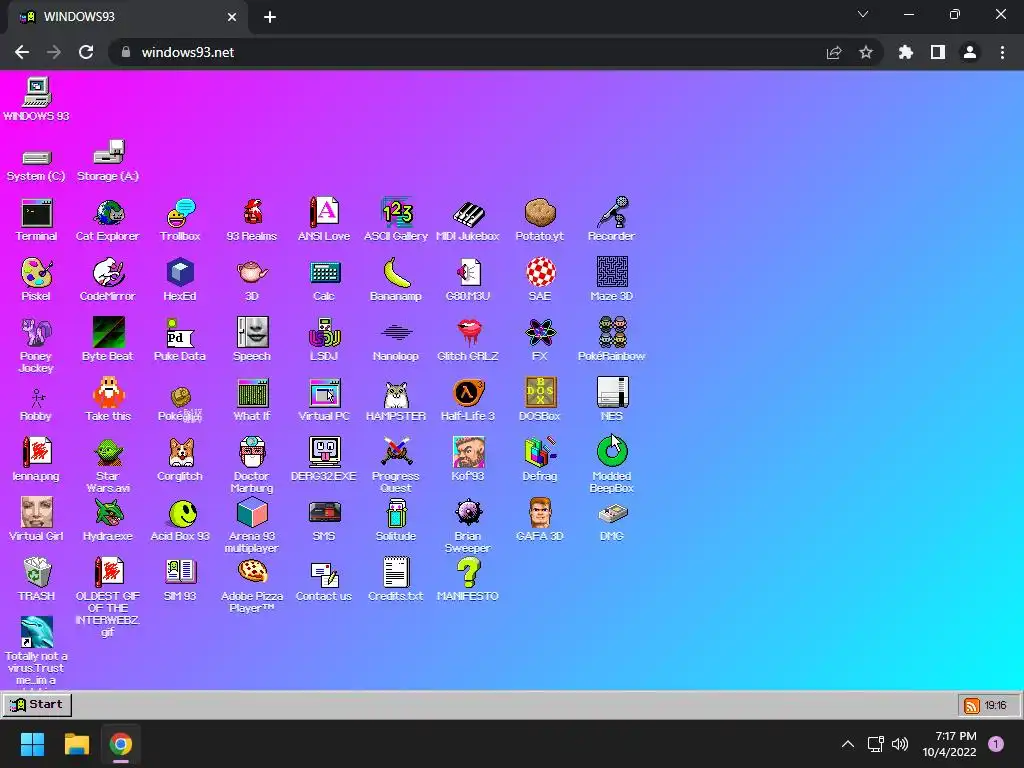
Task: Open File Explorer from Windows taskbar
Action: [x=76, y=744]
